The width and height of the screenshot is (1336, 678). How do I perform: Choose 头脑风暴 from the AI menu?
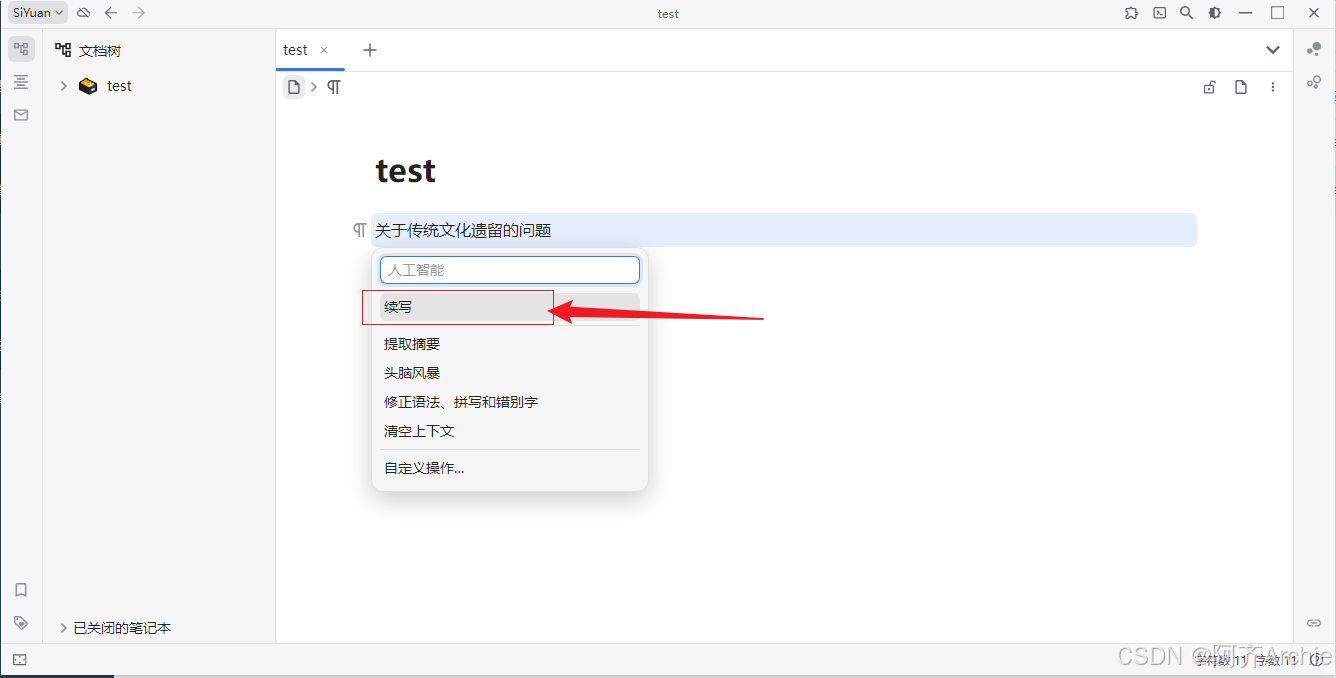510,373
